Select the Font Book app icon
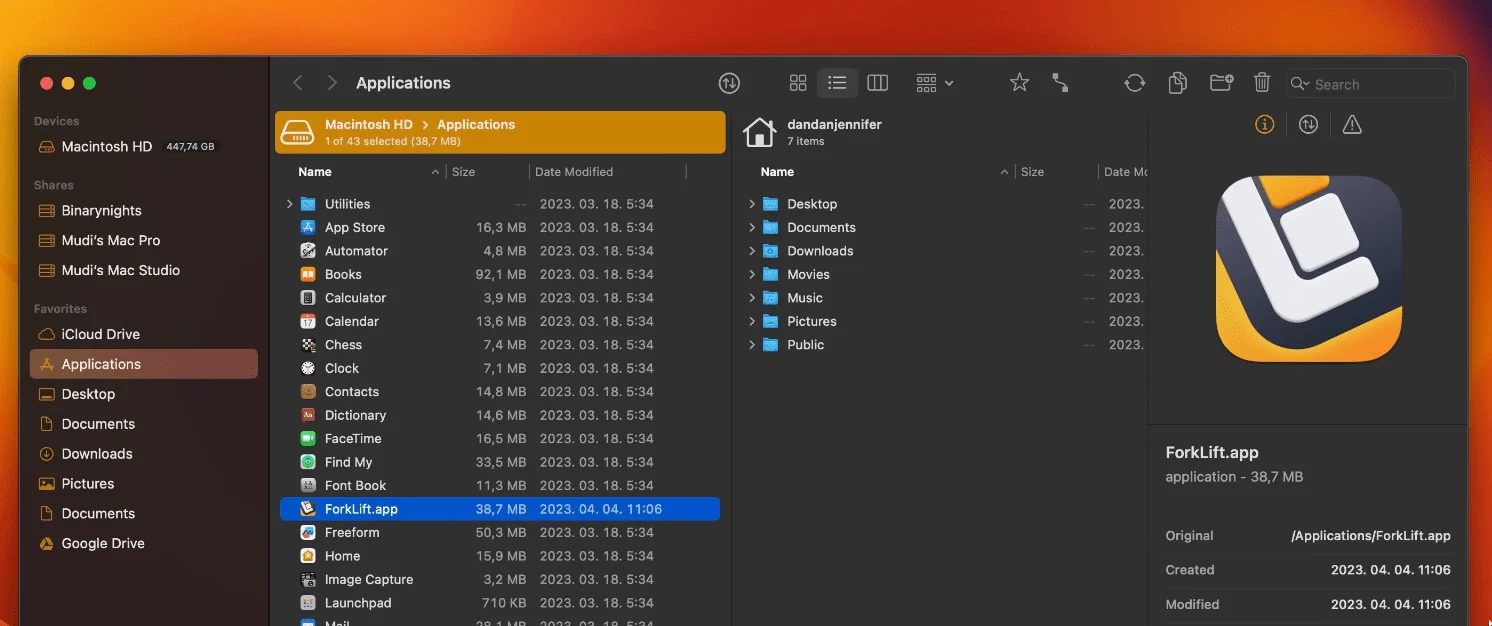This screenshot has height=626, width=1492. click(308, 486)
